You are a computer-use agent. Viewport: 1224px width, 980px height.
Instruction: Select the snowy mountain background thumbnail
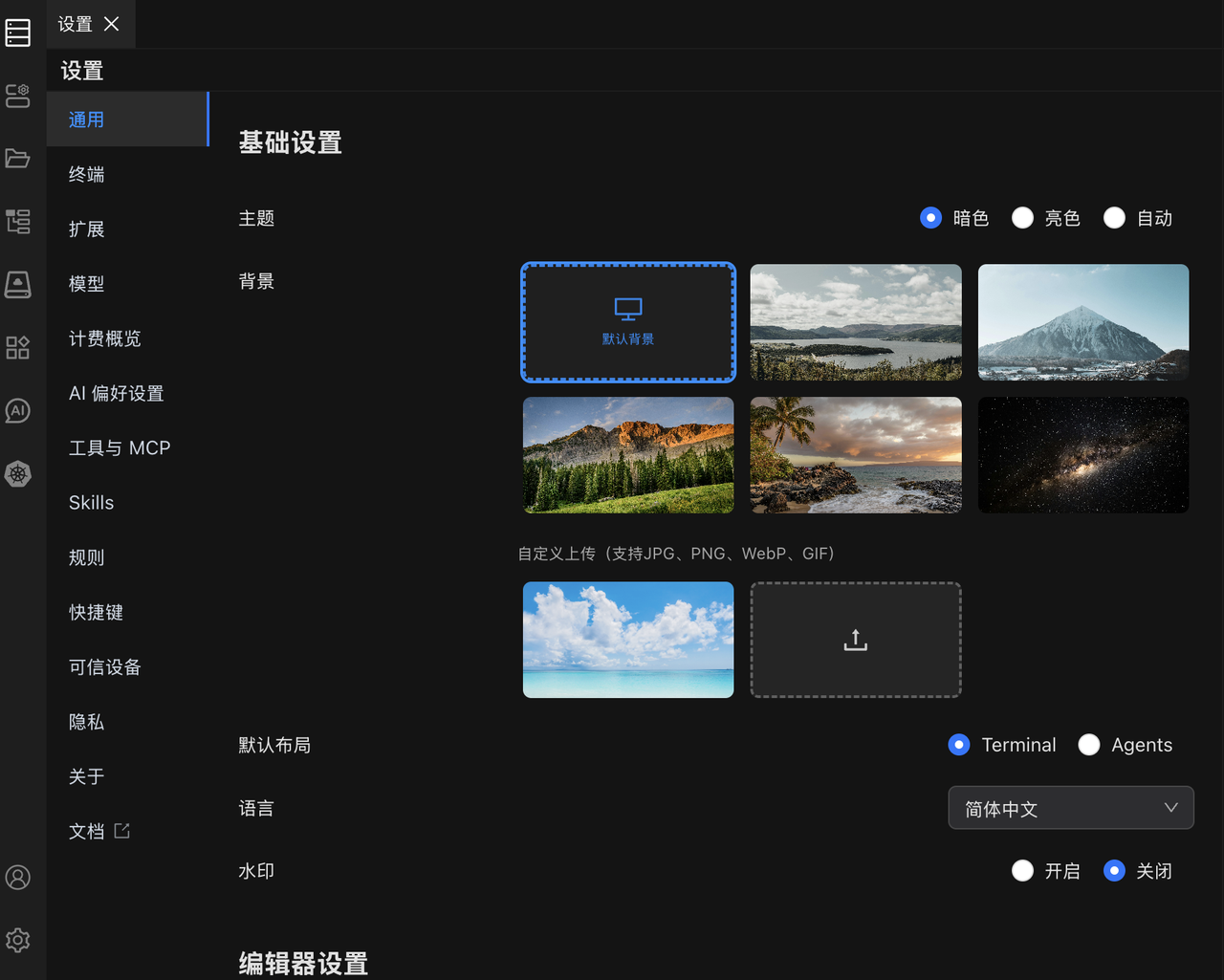click(1082, 322)
